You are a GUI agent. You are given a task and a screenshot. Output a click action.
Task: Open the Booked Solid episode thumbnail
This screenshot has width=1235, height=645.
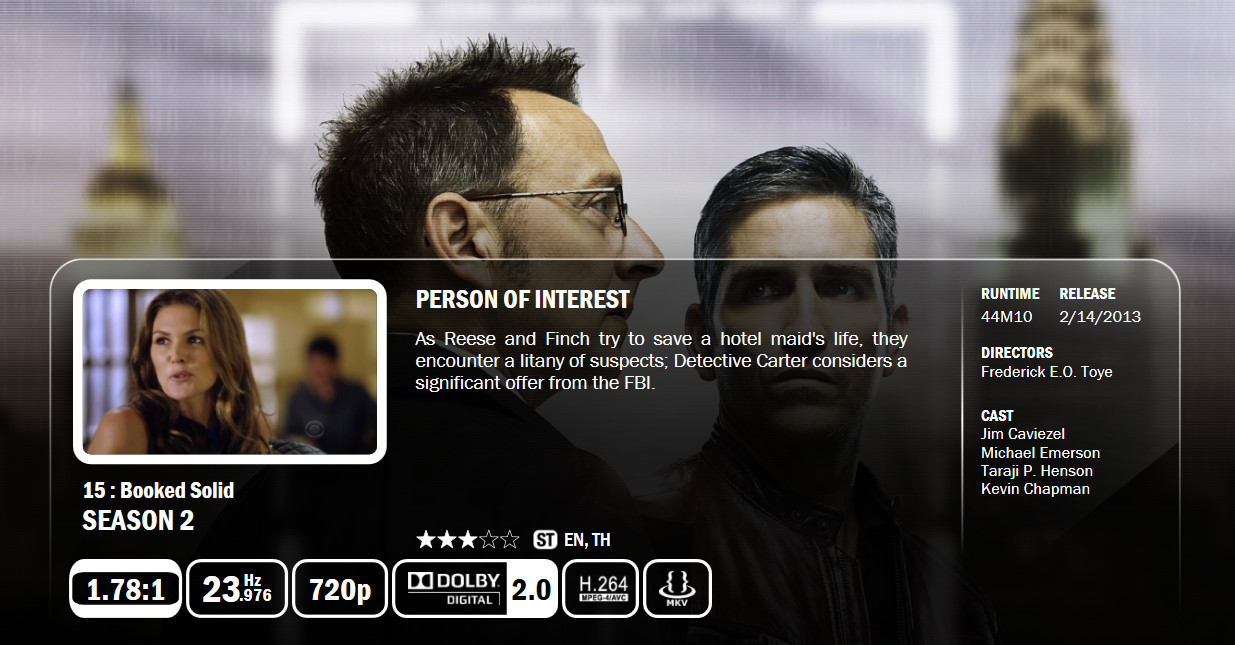click(230, 371)
